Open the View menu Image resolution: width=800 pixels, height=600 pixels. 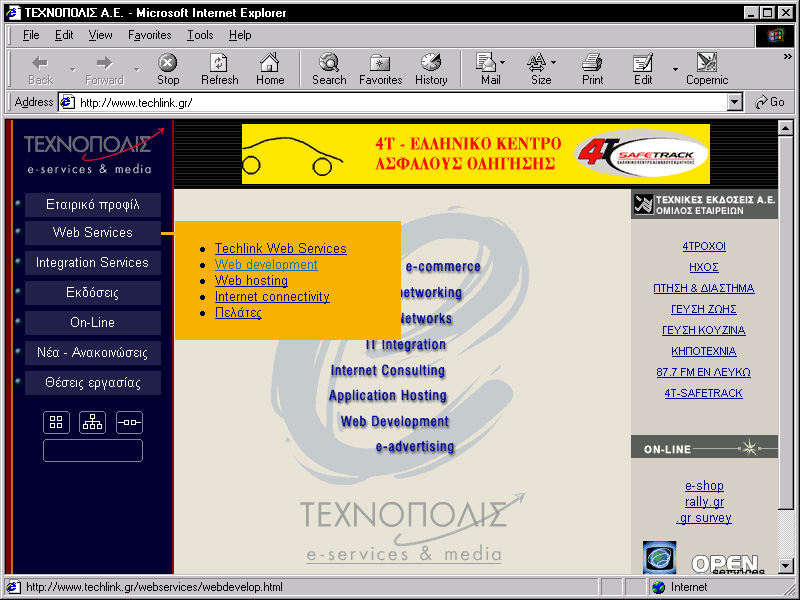click(100, 35)
